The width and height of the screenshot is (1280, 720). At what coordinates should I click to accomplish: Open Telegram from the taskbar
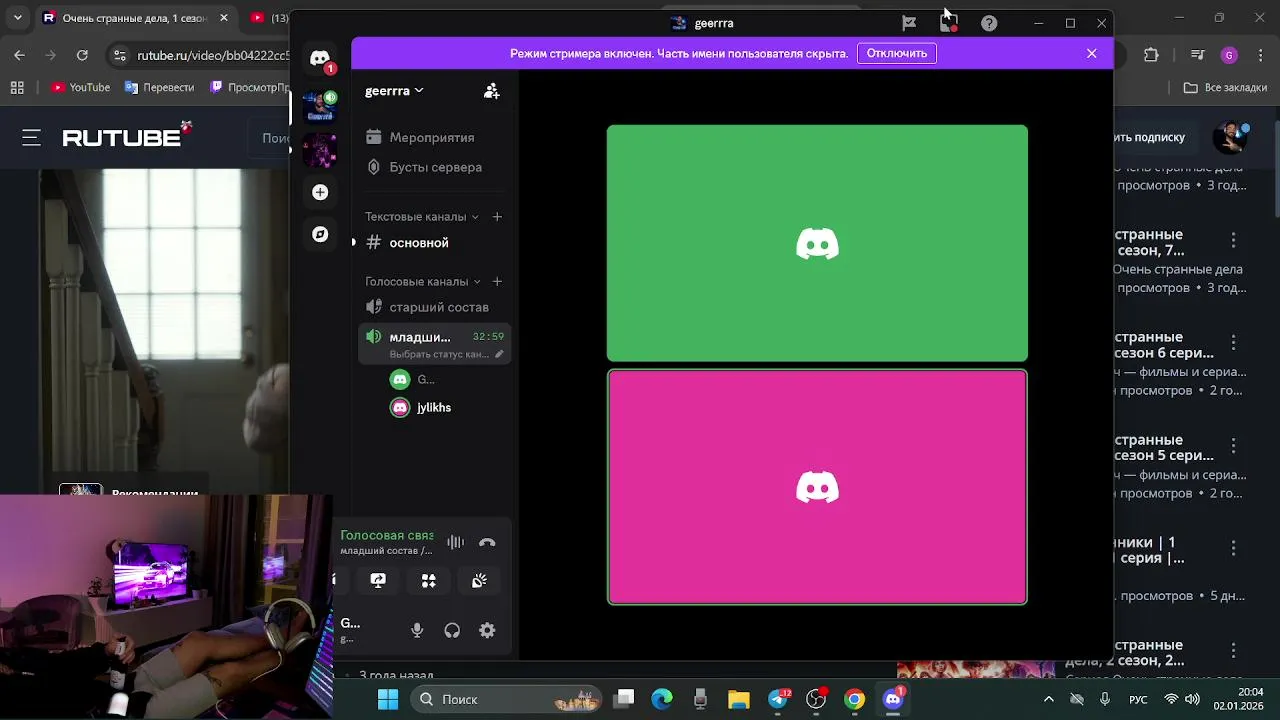pyautogui.click(x=778, y=699)
